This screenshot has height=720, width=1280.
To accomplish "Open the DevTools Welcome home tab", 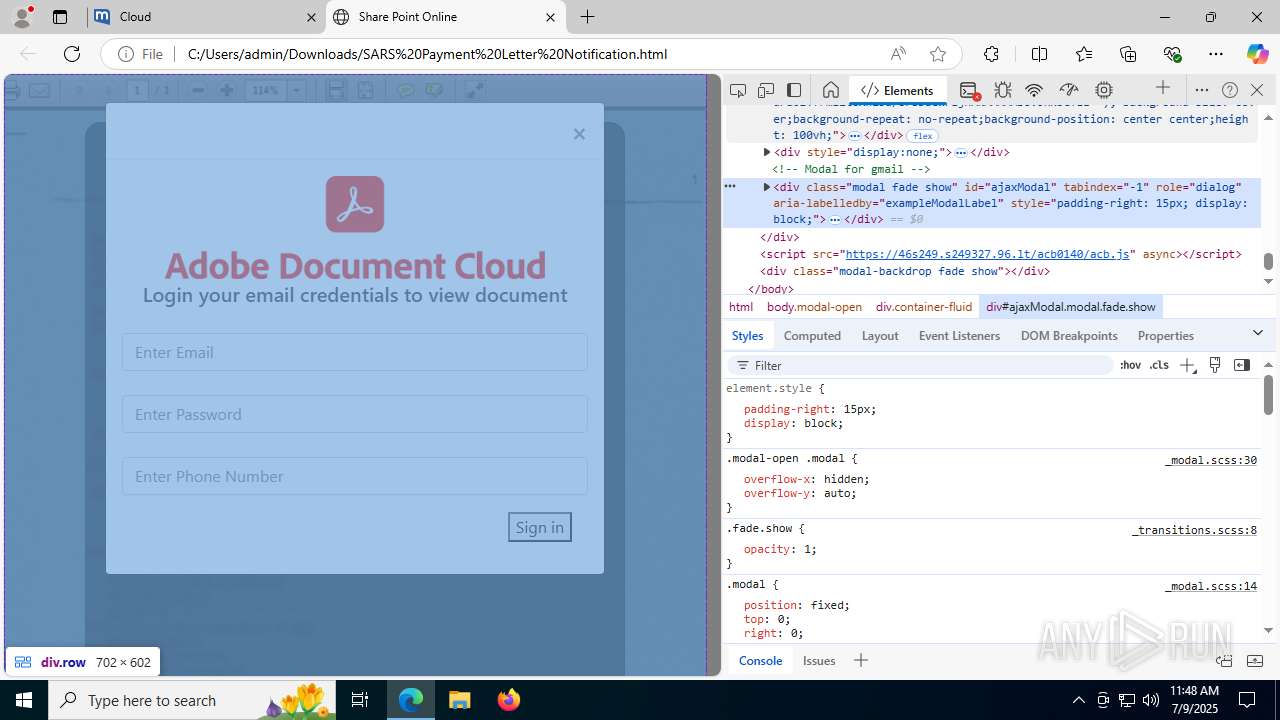I will (830, 90).
